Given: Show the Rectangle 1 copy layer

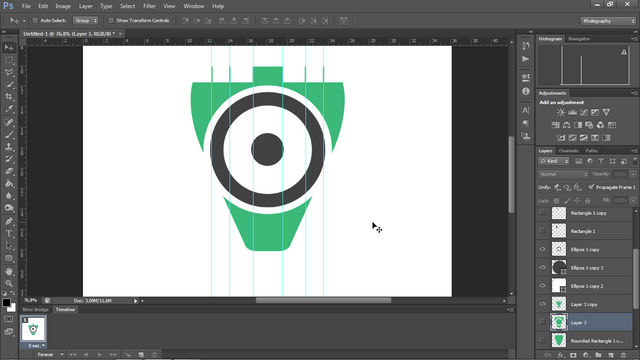Looking at the screenshot, I should click(542, 213).
